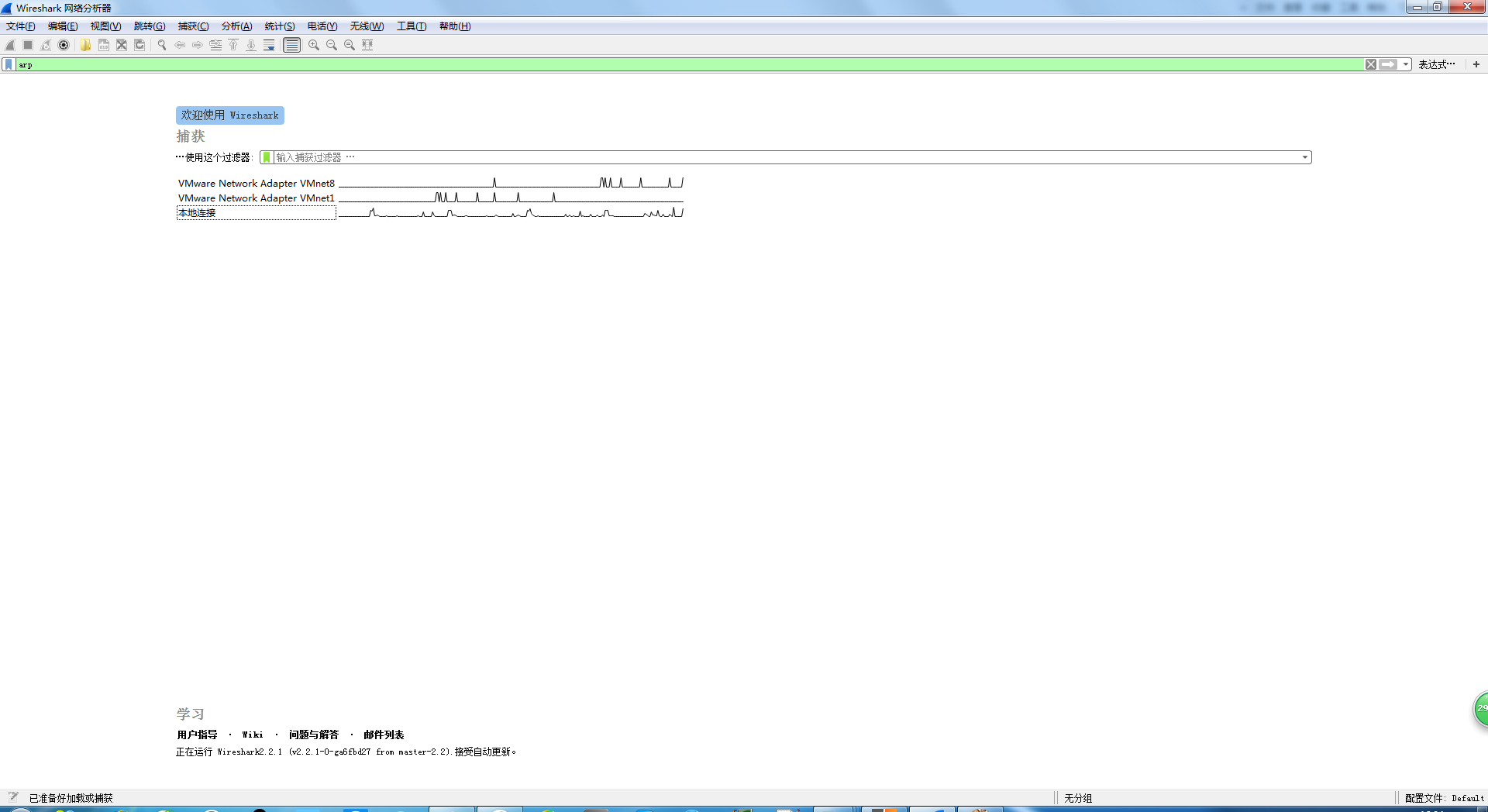Open the 电话(Y) menu

coord(322,26)
